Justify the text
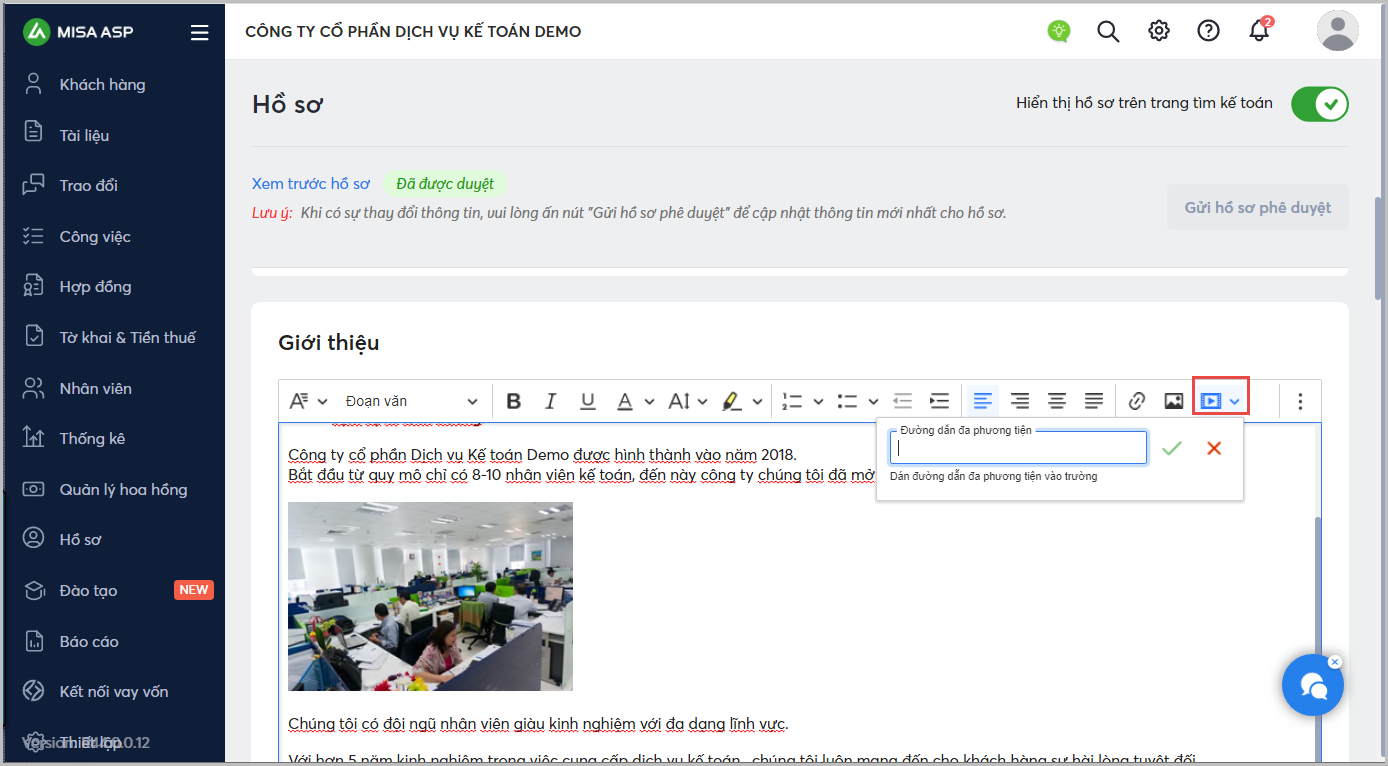Image resolution: width=1388 pixels, height=766 pixels. (x=1094, y=401)
